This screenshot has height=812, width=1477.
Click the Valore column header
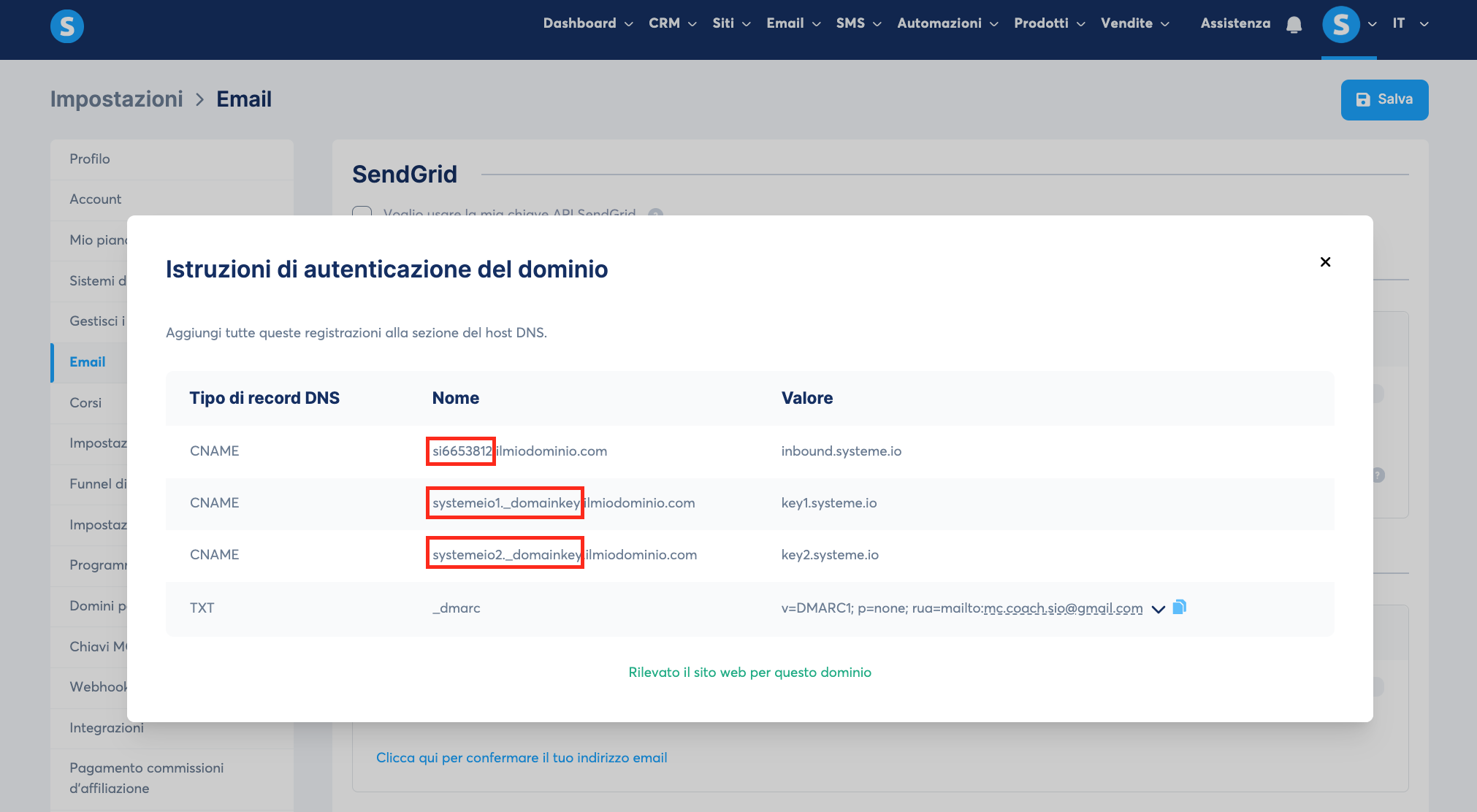(x=807, y=398)
